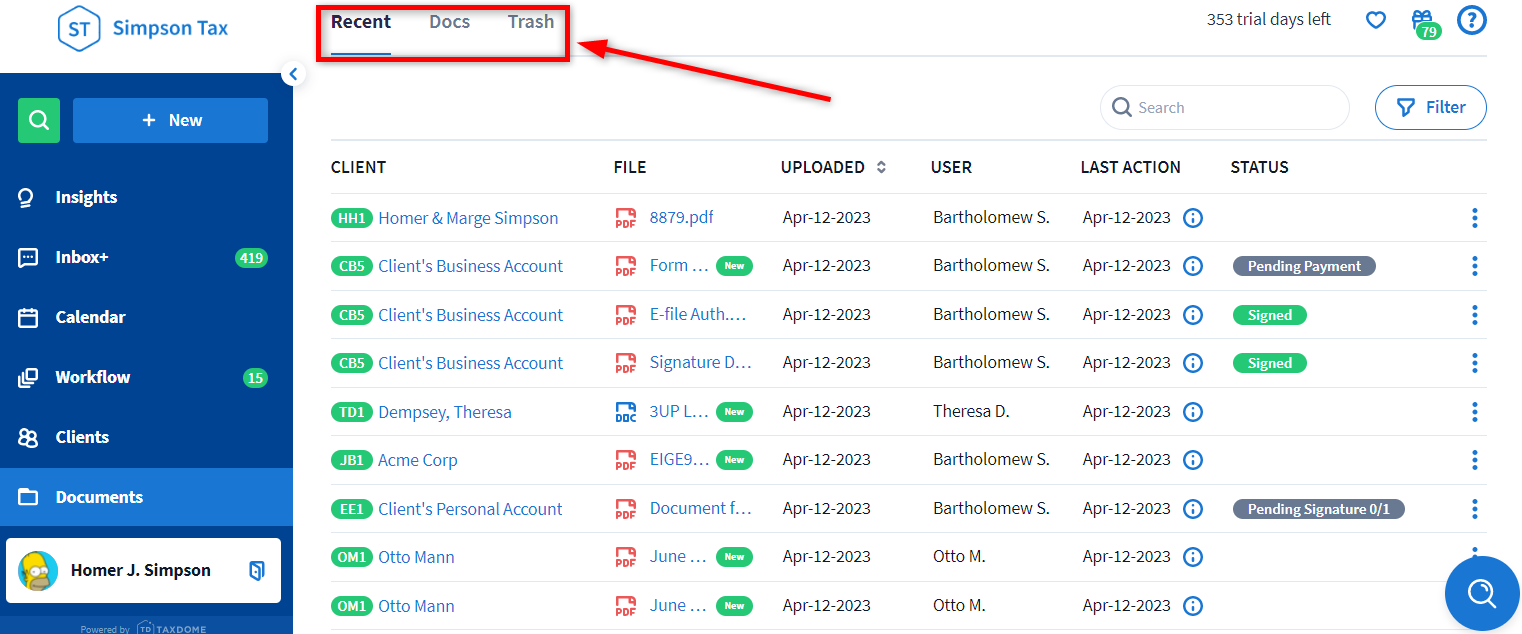This screenshot has width=1522, height=634.
Task: Click the JB1 client badge
Action: tap(352, 460)
